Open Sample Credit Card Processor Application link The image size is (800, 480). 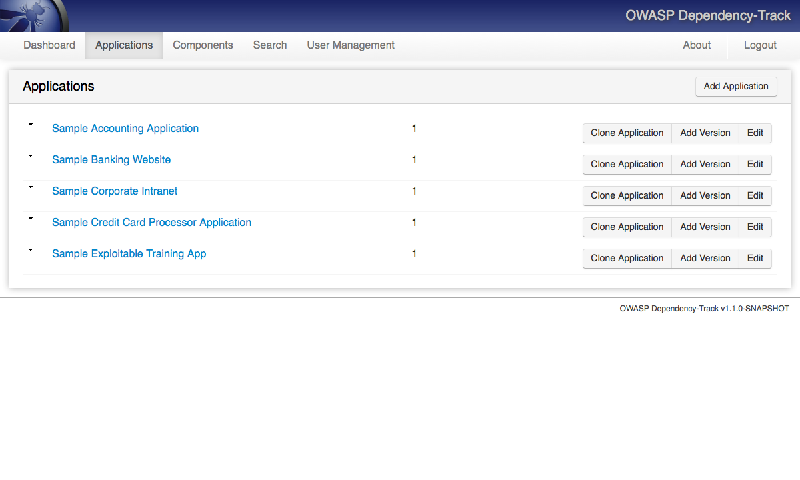coord(152,222)
